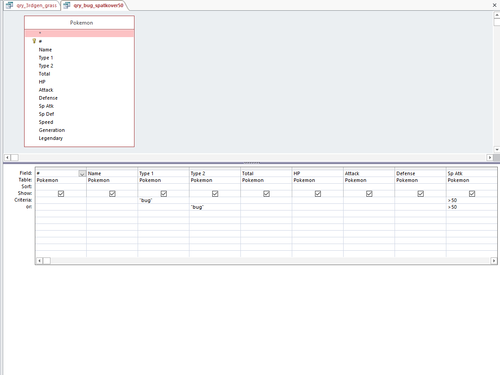Viewport: 500px width, 375px height.
Task: Toggle Show checkbox for Name column
Action: click(112, 194)
